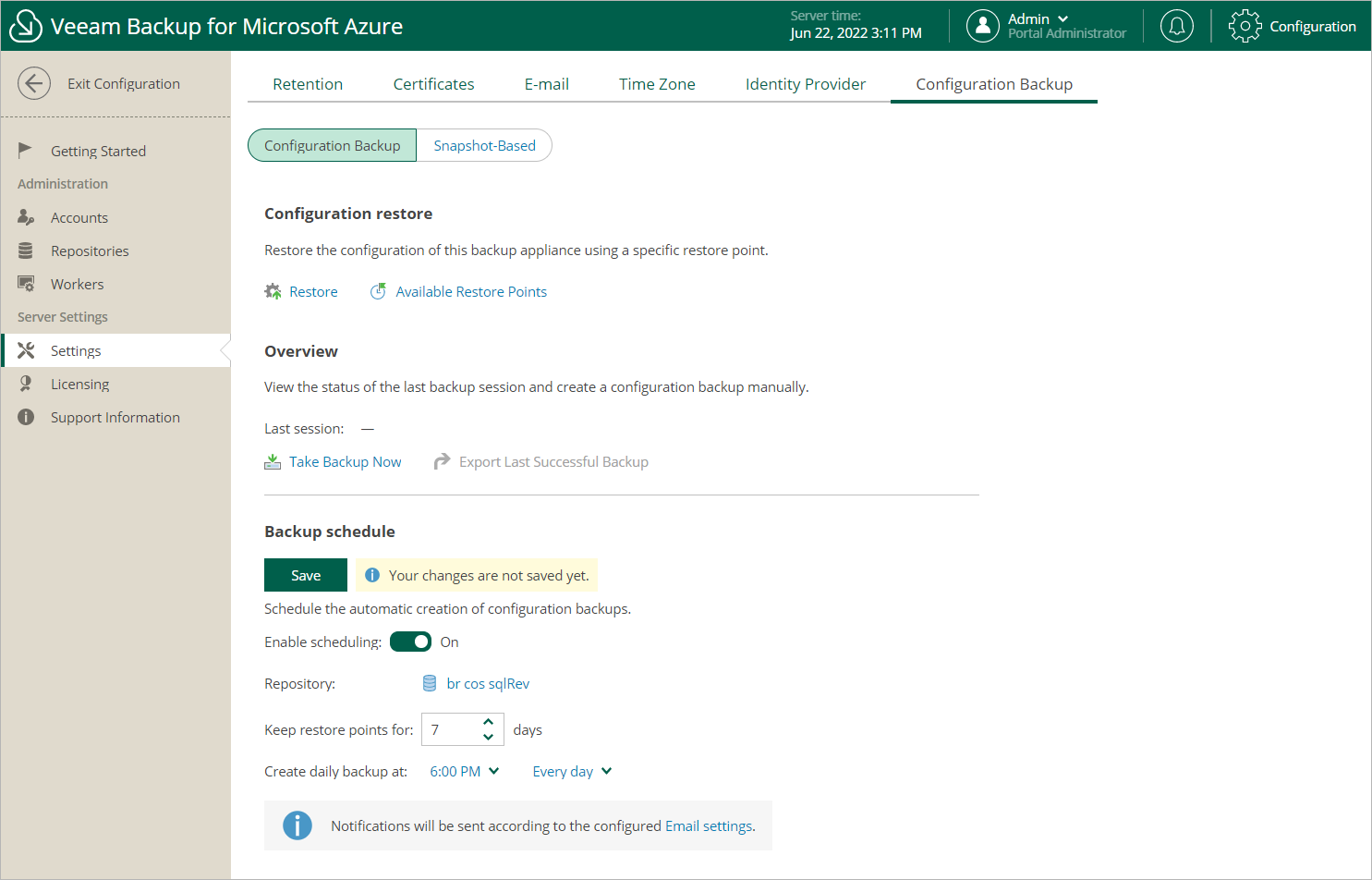This screenshot has height=880, width=1372.
Task: Expand the Admin account dropdown arrow
Action: click(1062, 18)
